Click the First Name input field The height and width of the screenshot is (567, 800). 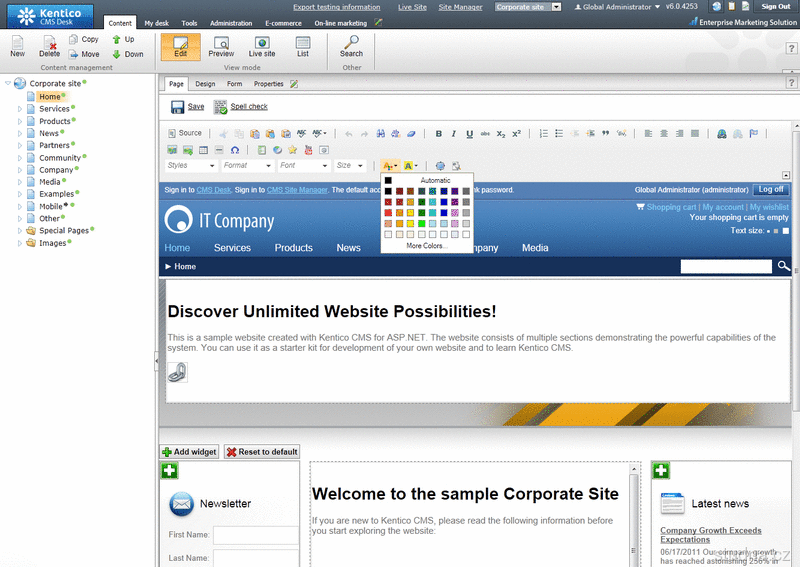coord(255,535)
